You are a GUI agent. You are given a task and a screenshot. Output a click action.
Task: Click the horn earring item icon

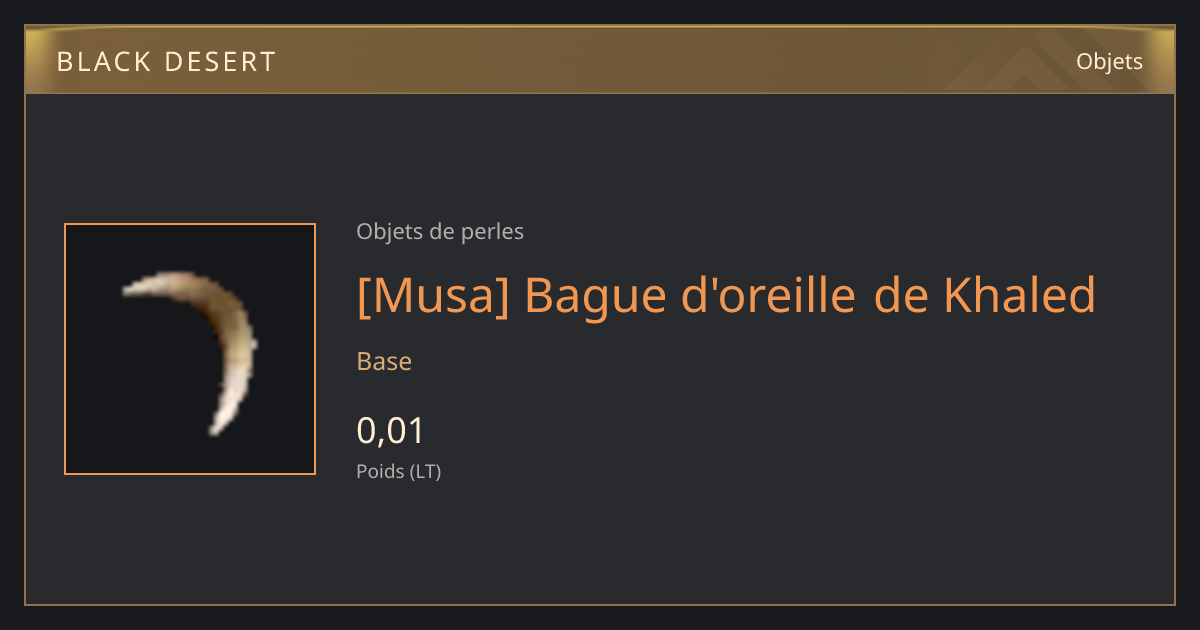click(190, 349)
